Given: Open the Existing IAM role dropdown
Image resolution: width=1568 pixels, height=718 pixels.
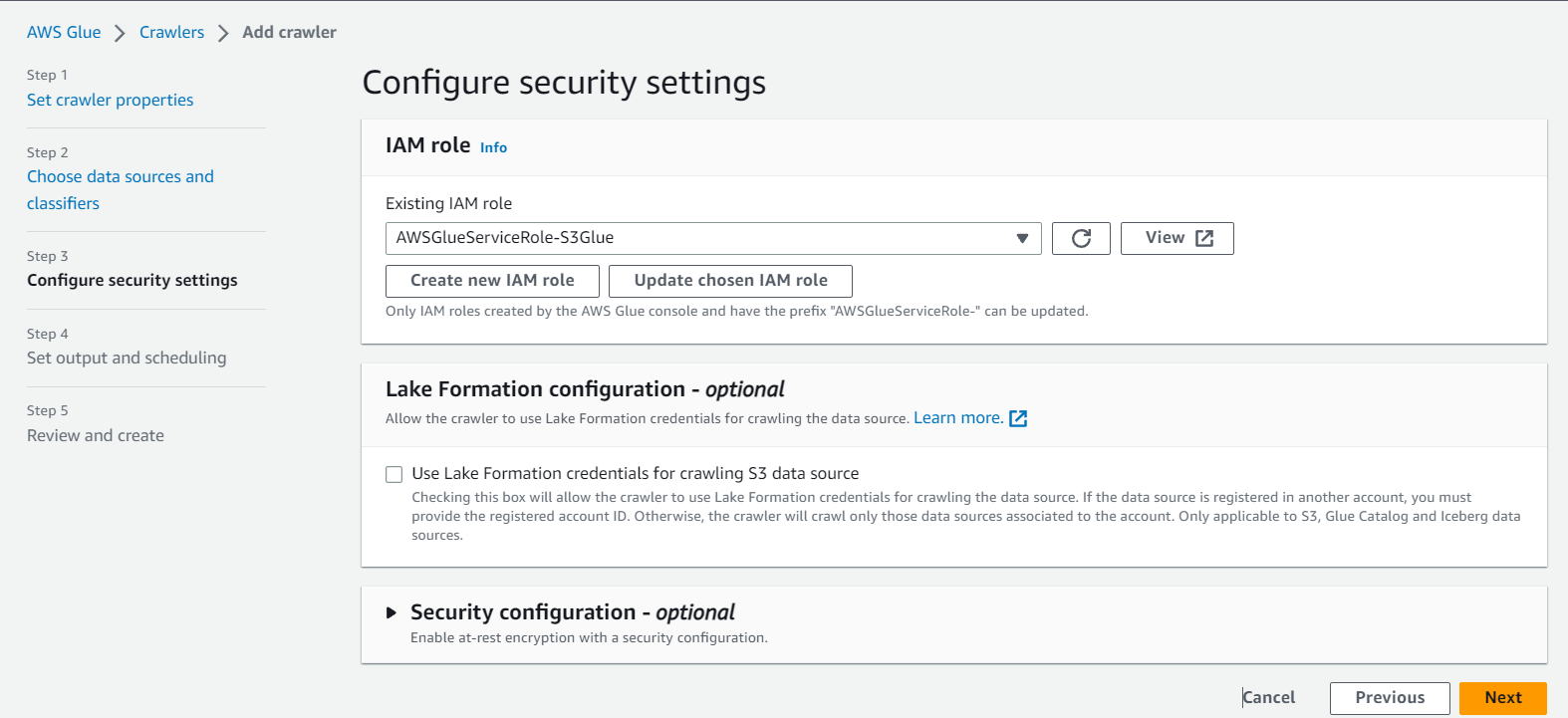Looking at the screenshot, I should click(713, 238).
